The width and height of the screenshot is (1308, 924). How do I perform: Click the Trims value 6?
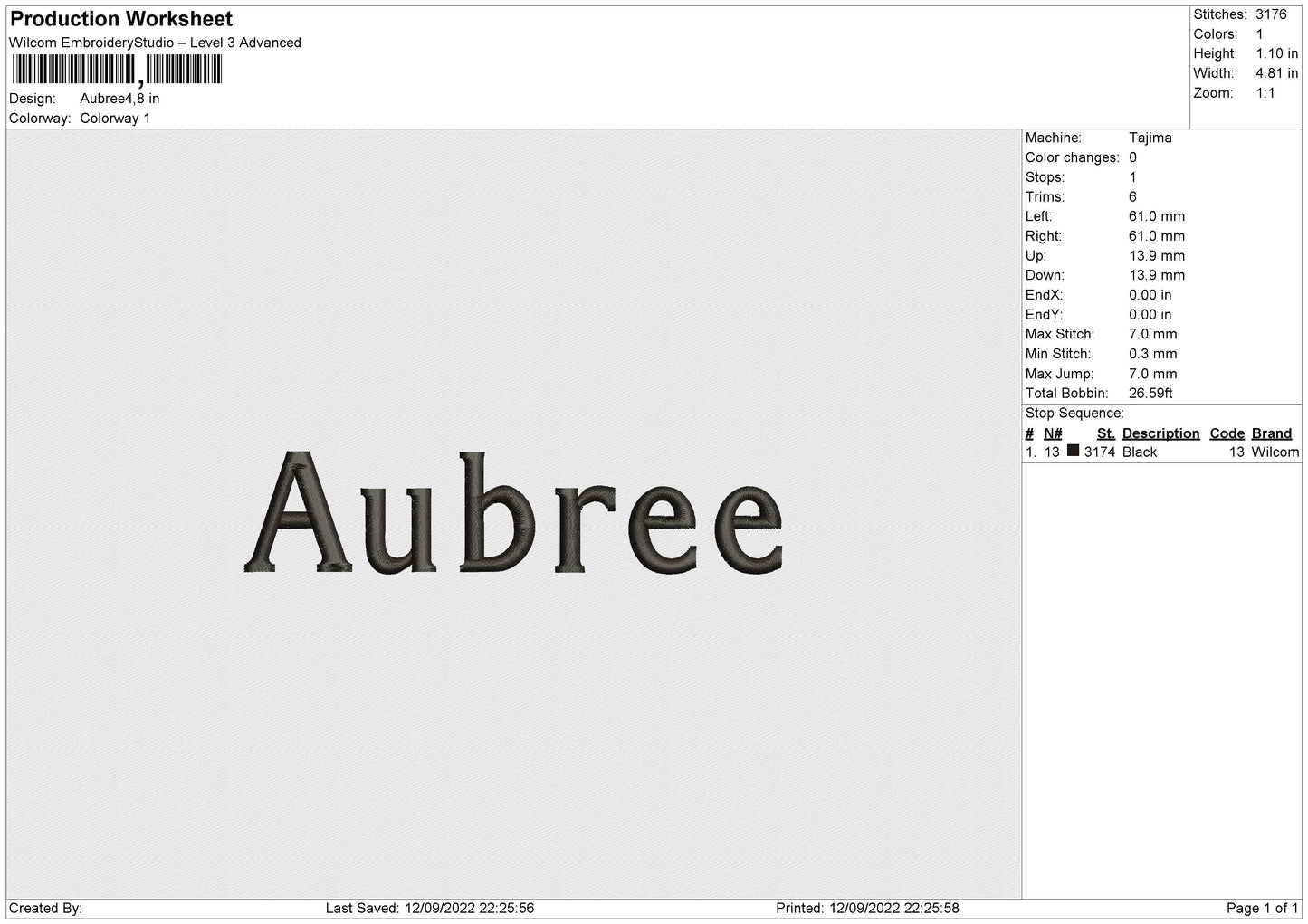click(1132, 197)
